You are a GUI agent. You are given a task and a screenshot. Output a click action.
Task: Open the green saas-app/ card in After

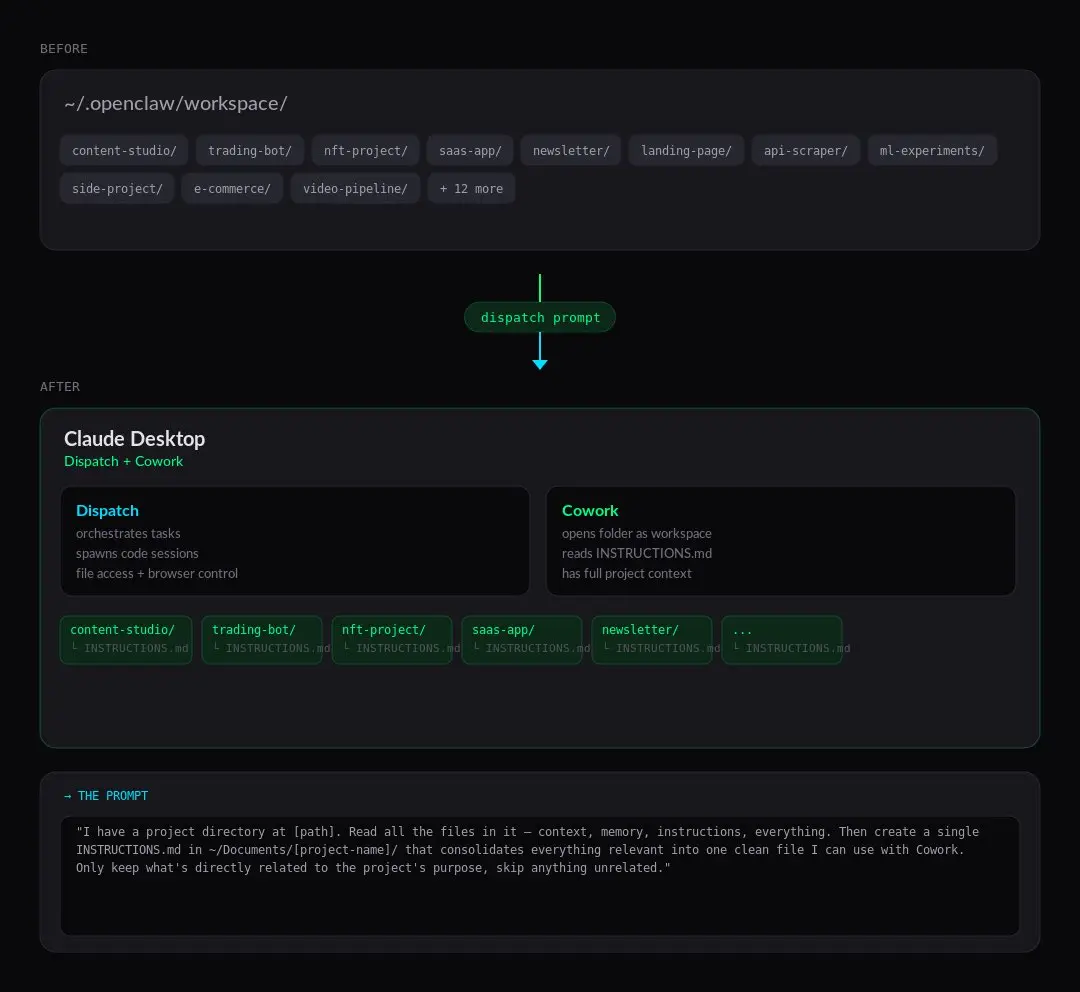click(522, 640)
